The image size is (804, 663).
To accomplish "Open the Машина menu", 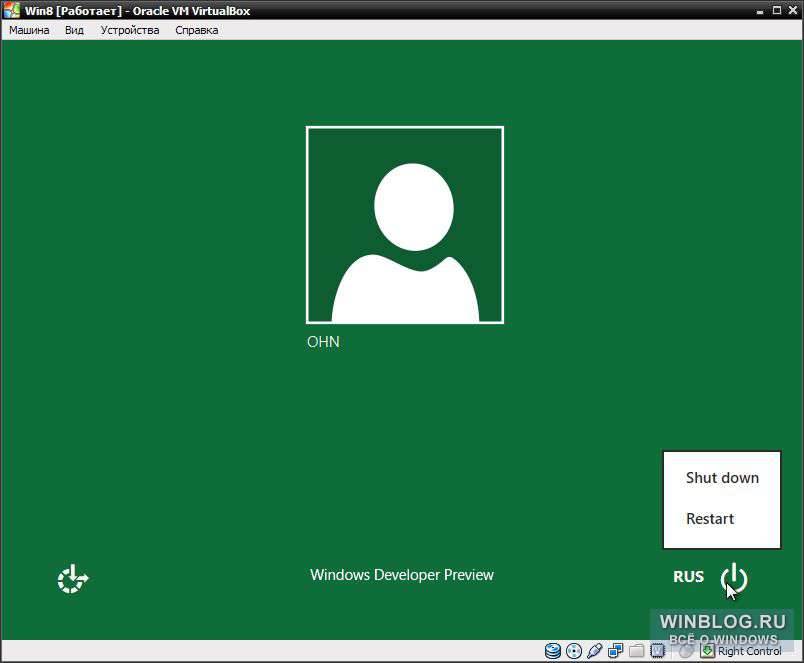I will point(29,30).
